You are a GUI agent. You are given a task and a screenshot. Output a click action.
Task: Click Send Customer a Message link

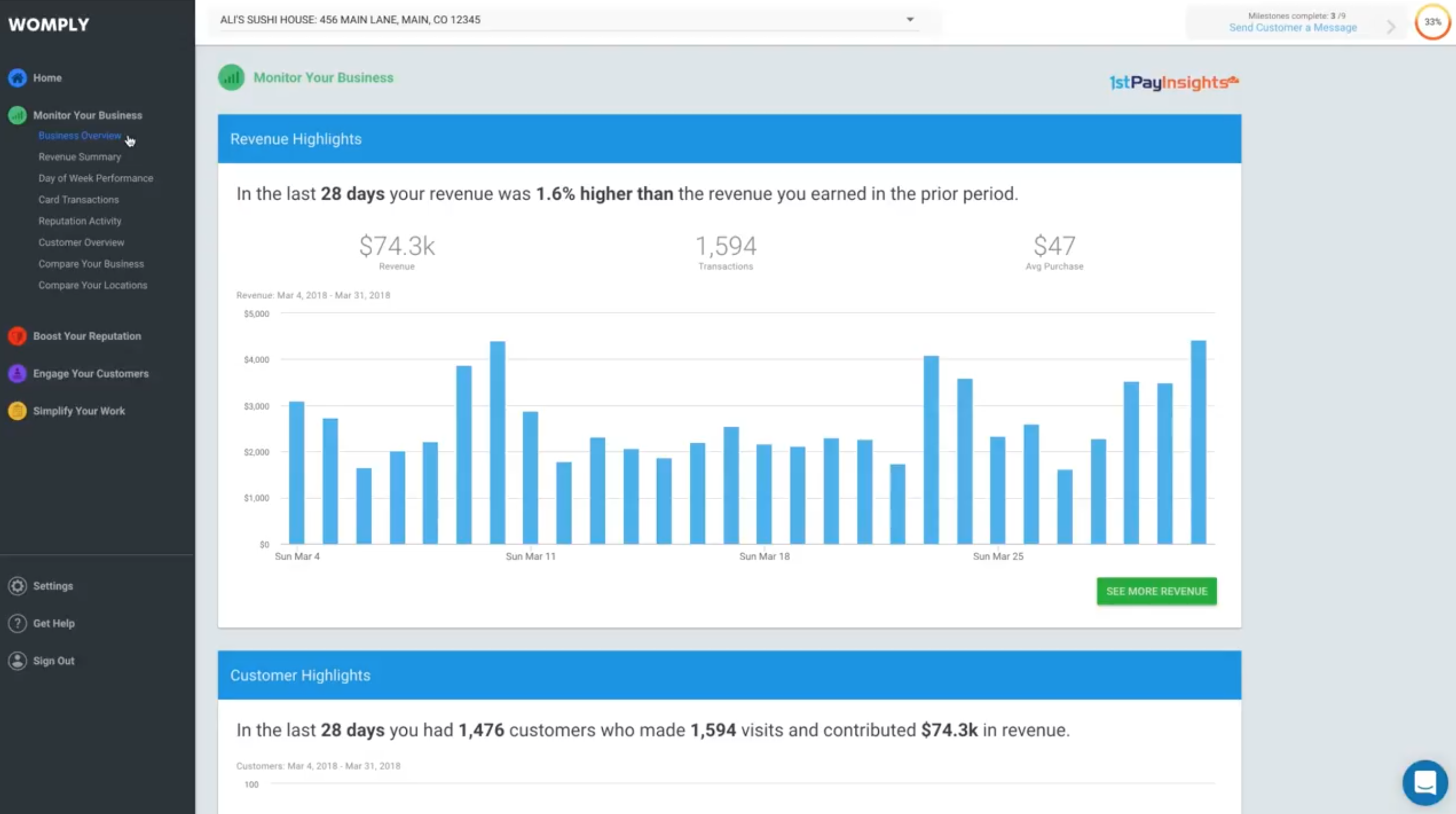[x=1293, y=28]
